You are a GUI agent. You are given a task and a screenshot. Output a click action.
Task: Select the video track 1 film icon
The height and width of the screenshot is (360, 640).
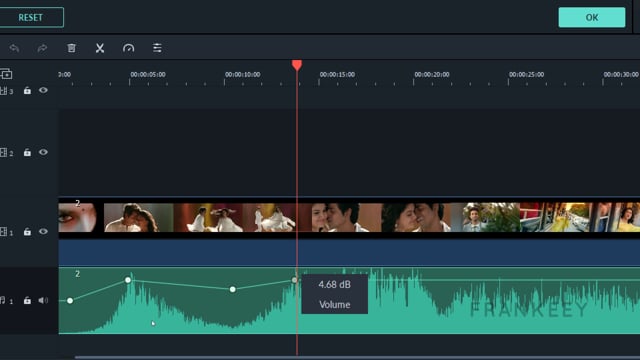click(x=4, y=232)
